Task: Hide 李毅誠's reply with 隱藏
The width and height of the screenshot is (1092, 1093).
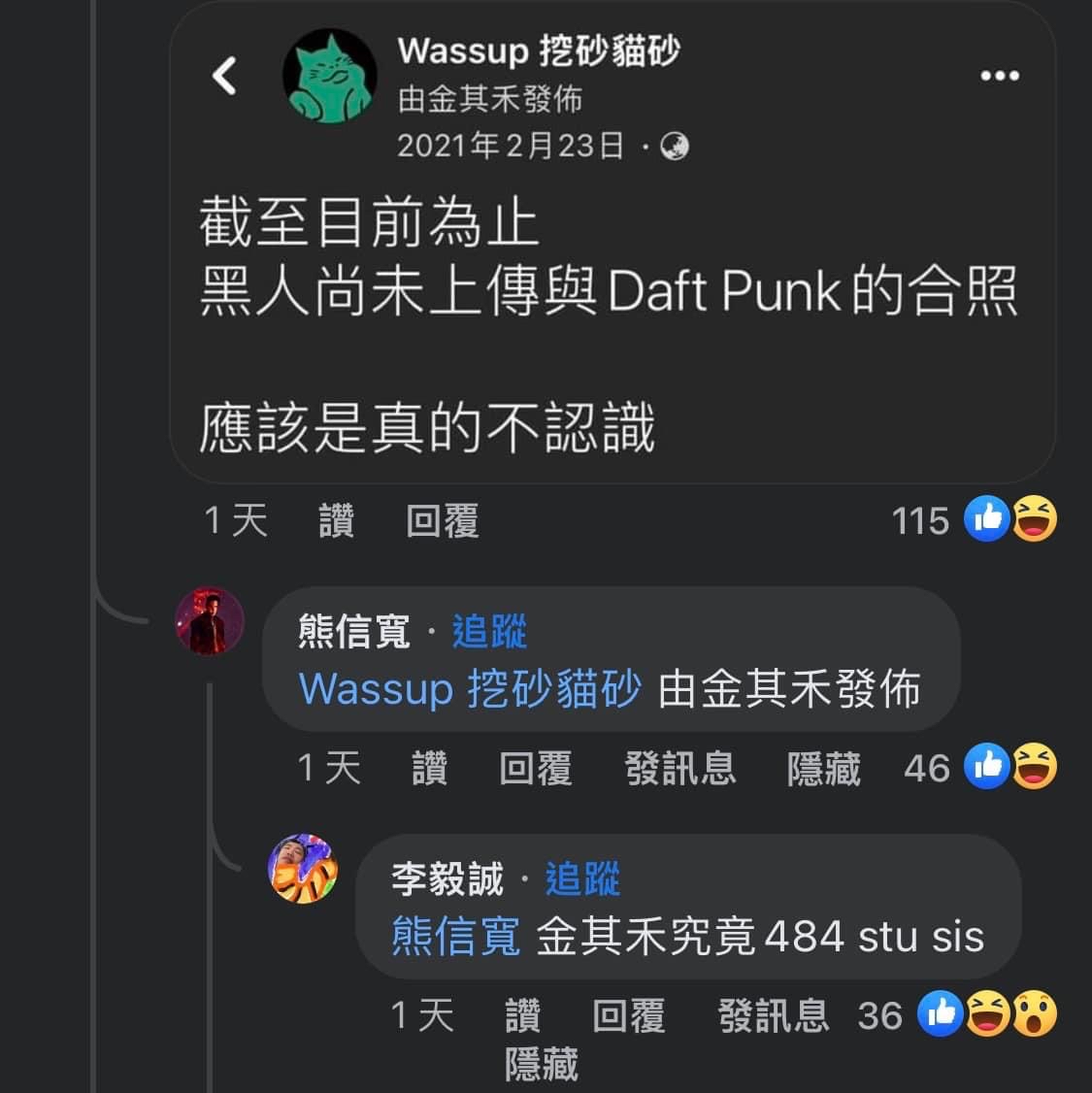Action: click(x=542, y=1064)
